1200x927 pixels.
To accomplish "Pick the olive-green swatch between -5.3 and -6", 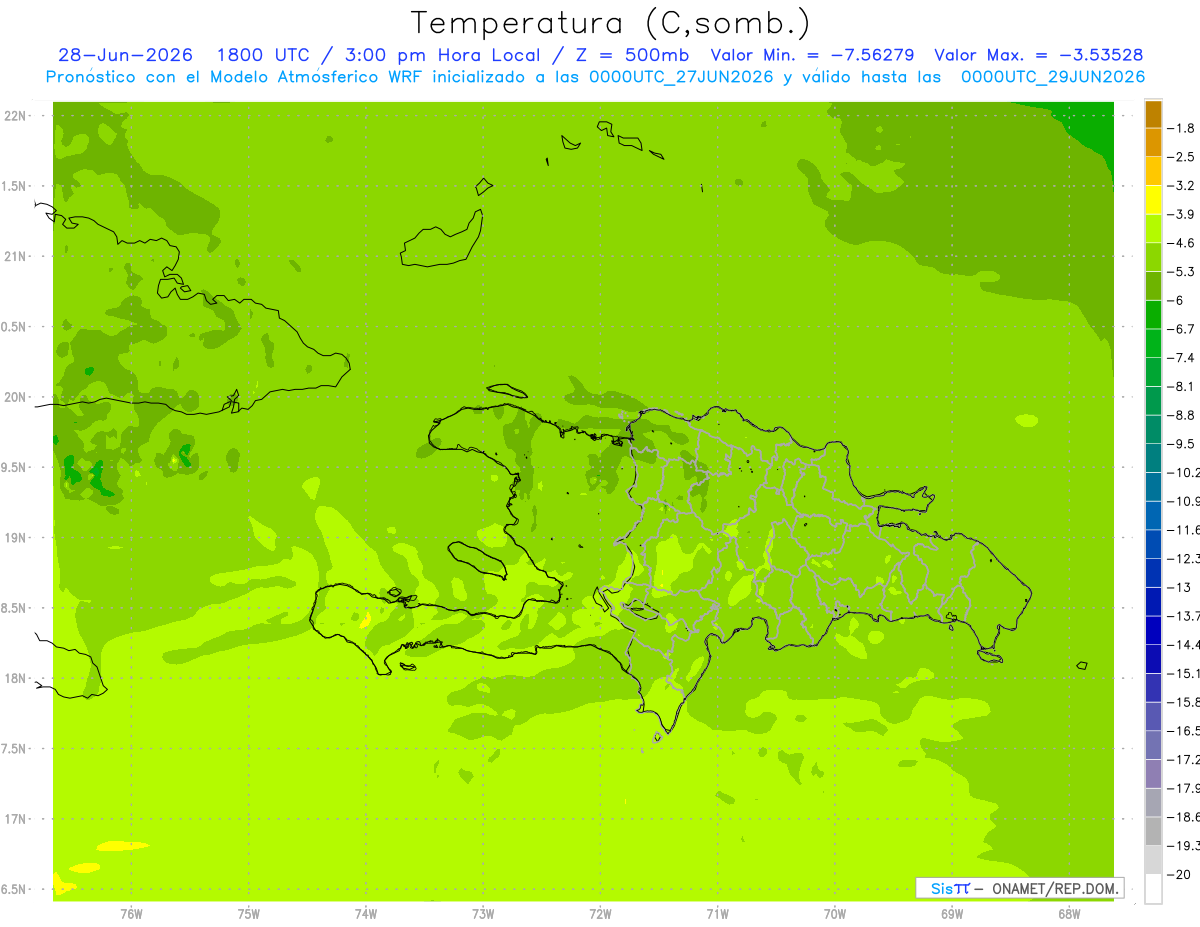I will (1153, 286).
